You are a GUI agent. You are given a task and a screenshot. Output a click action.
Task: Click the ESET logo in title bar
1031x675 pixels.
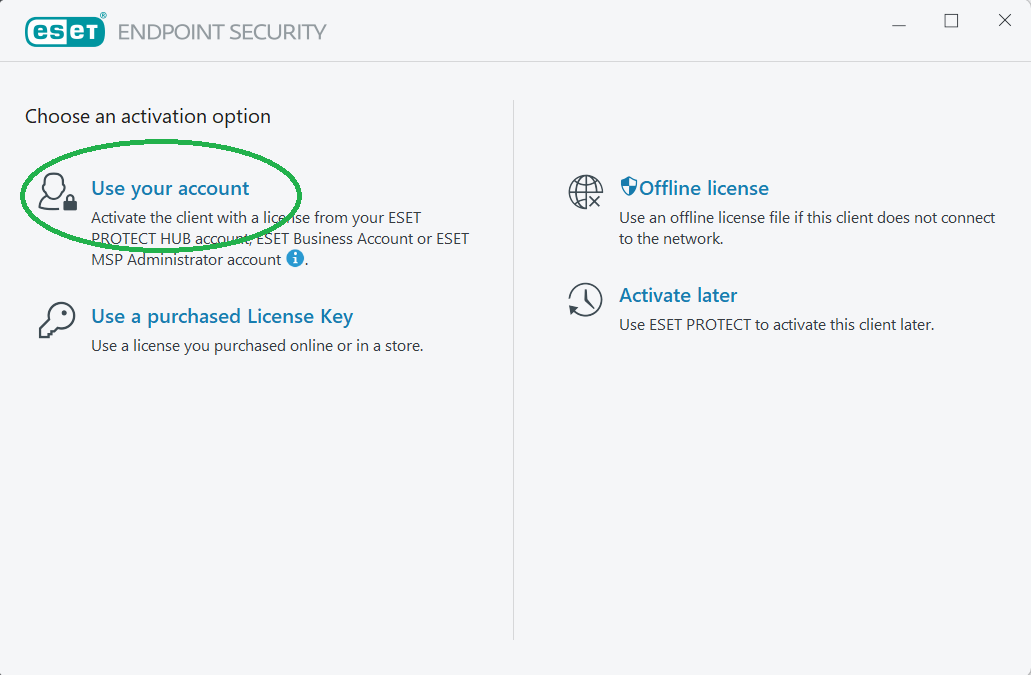(x=65, y=31)
